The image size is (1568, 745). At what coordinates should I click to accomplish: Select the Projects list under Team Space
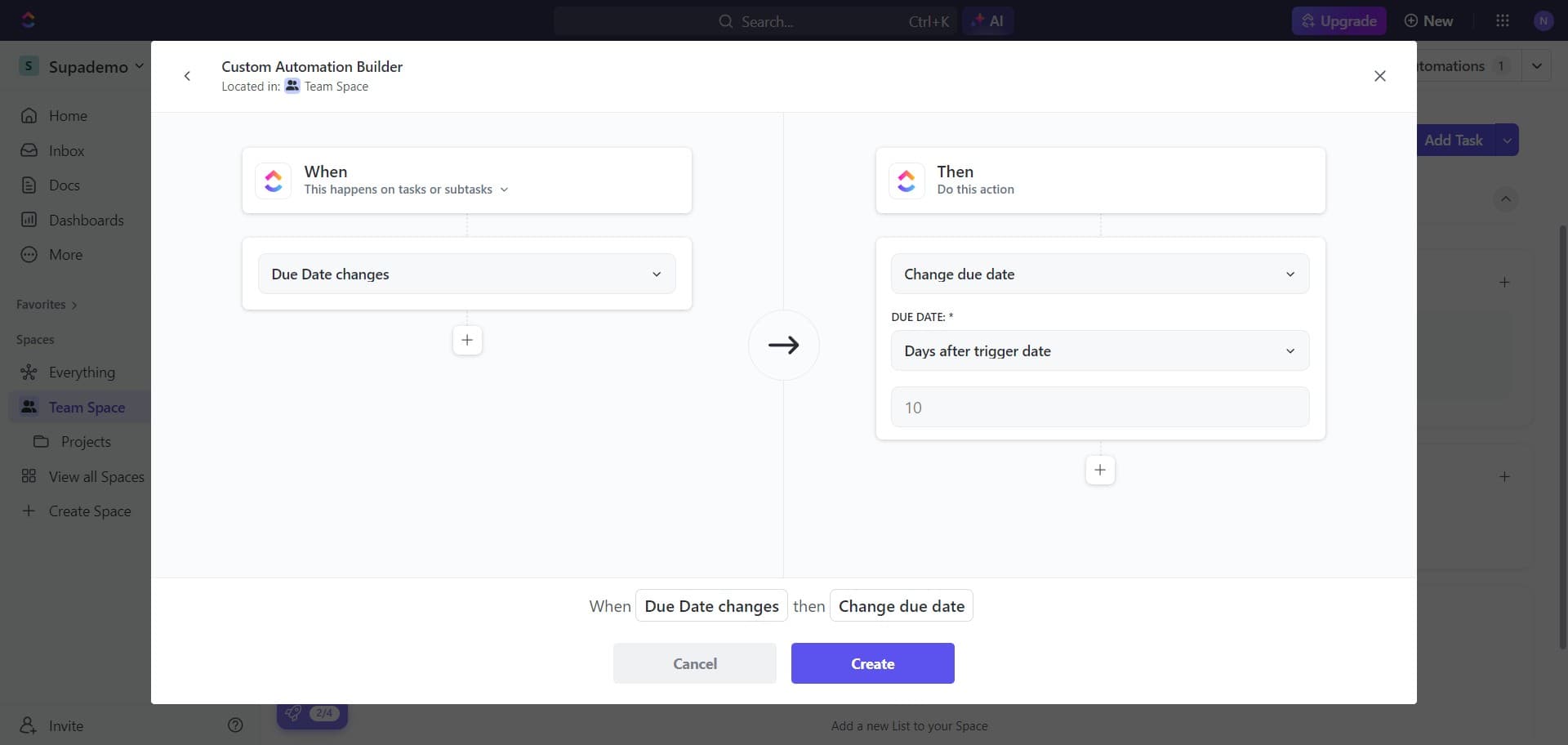(x=85, y=441)
